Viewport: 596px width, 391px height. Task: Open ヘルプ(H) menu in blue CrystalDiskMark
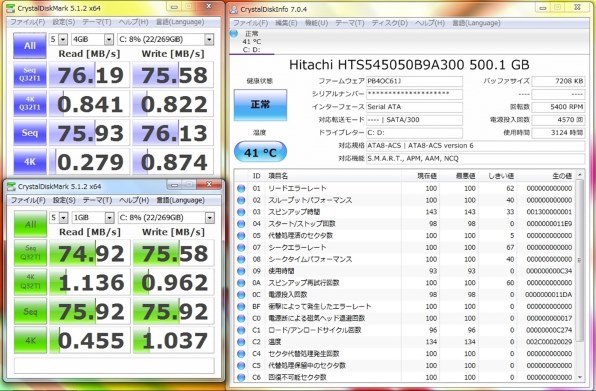click(133, 22)
